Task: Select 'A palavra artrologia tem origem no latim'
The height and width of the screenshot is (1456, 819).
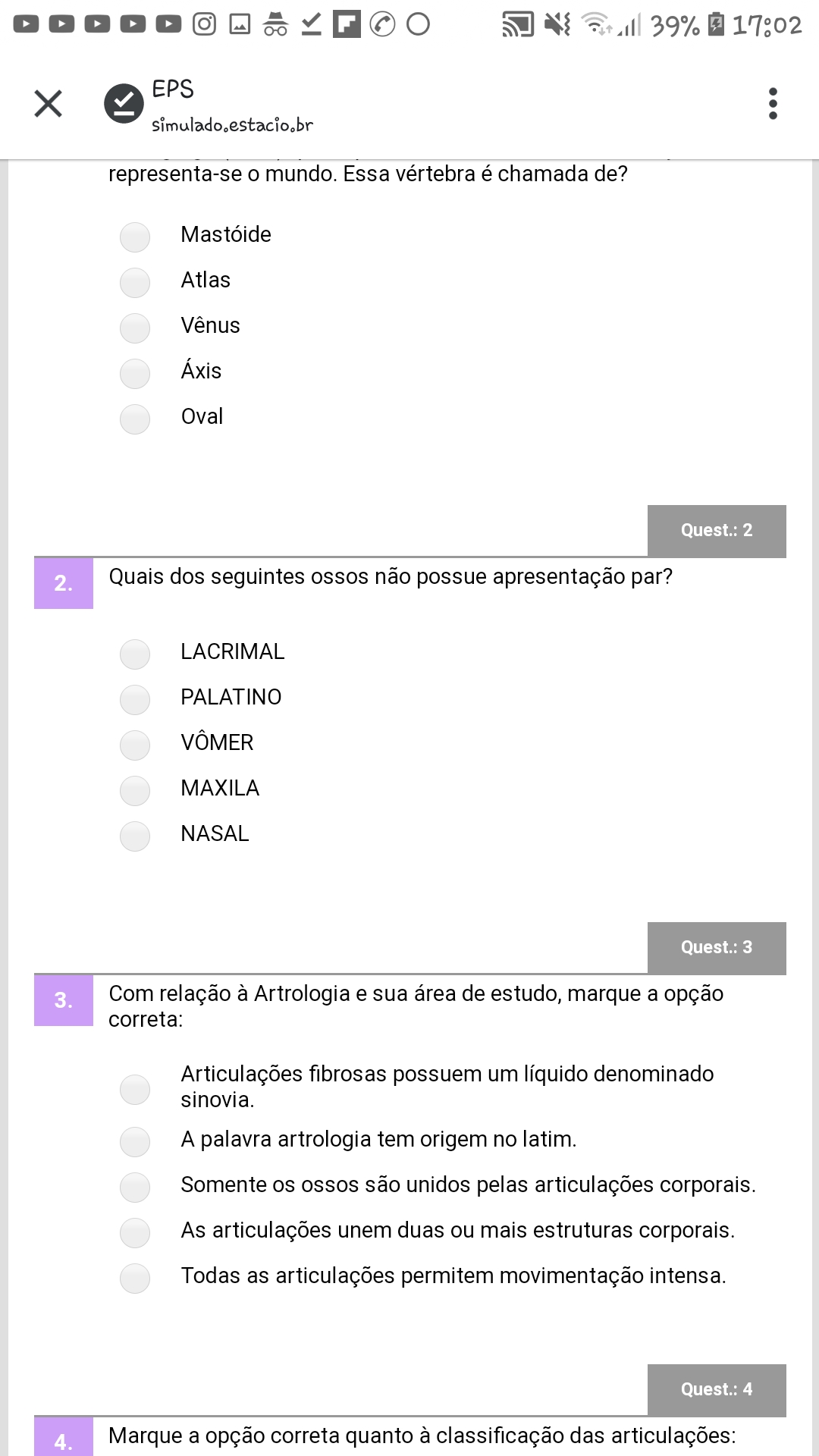Action: pos(135,1141)
